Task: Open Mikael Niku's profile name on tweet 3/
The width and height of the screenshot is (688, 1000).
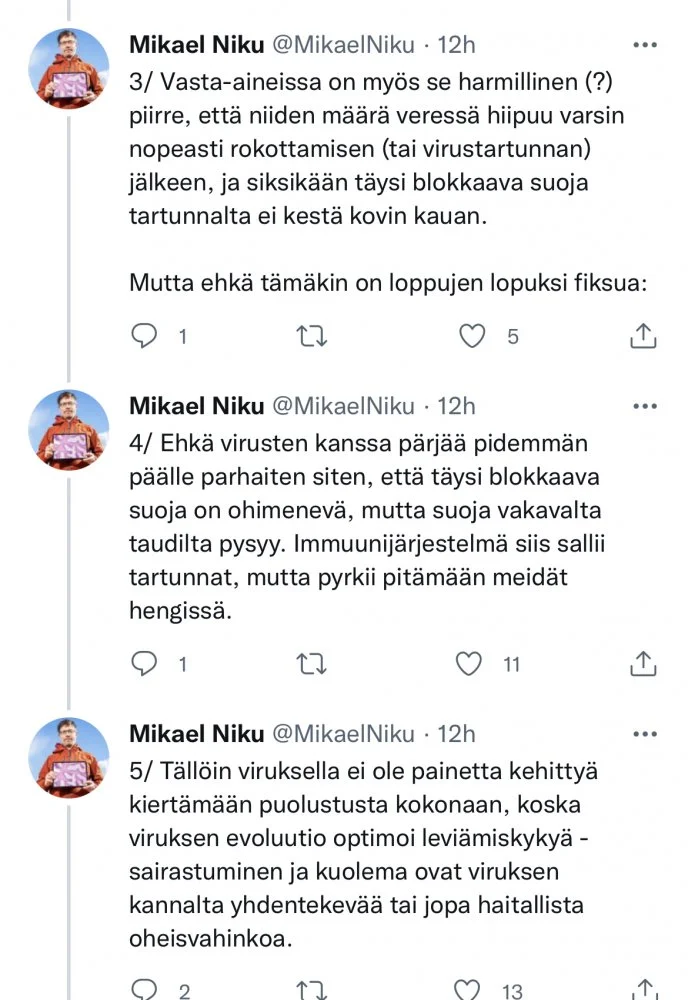Action: pos(196,44)
